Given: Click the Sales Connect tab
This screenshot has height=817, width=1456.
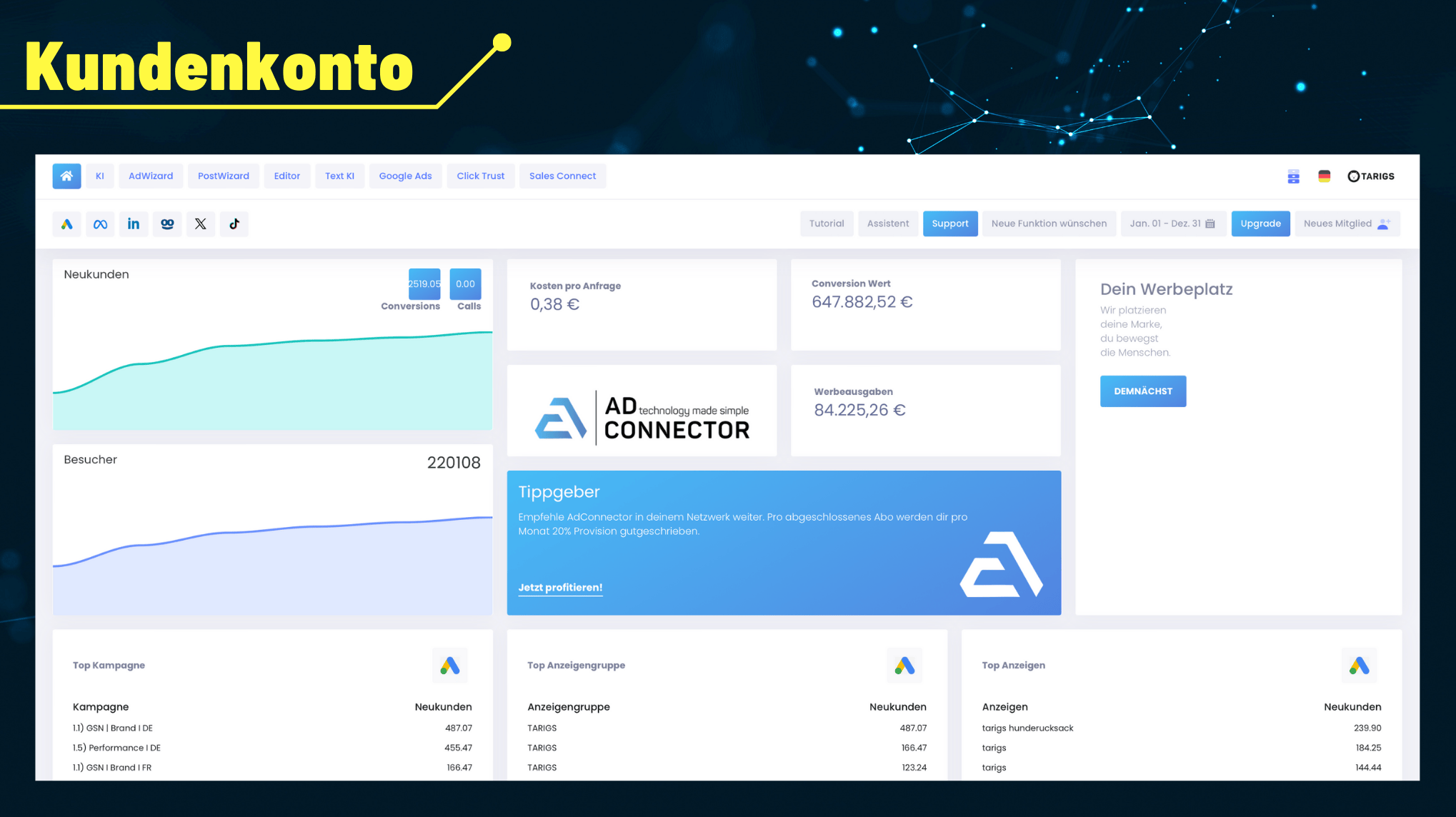Looking at the screenshot, I should click(x=563, y=176).
